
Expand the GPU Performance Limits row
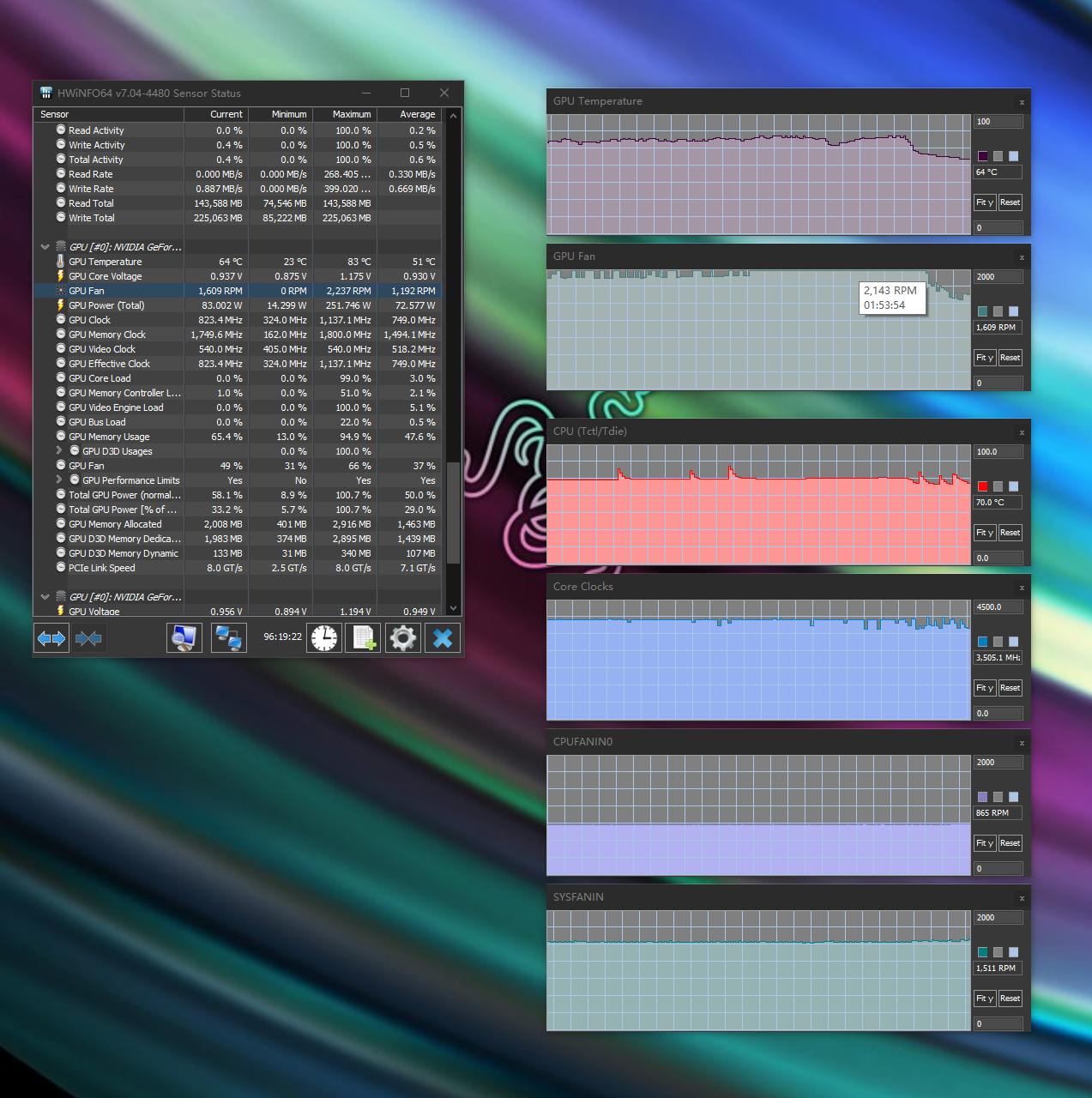click(x=59, y=480)
